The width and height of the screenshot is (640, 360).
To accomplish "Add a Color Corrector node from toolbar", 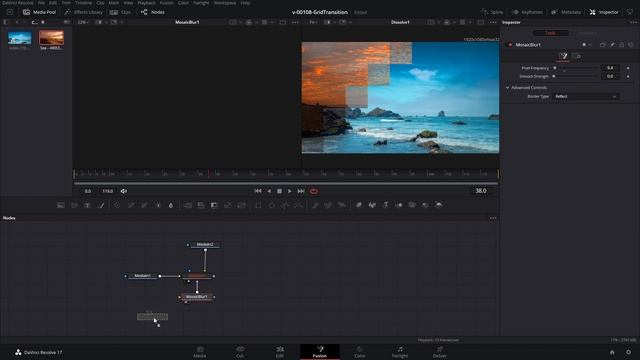I will point(117,205).
